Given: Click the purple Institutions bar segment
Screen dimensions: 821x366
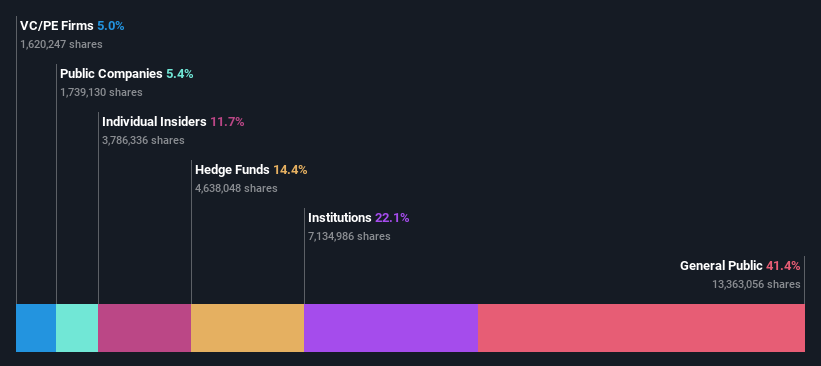Looking at the screenshot, I should click(x=391, y=328).
